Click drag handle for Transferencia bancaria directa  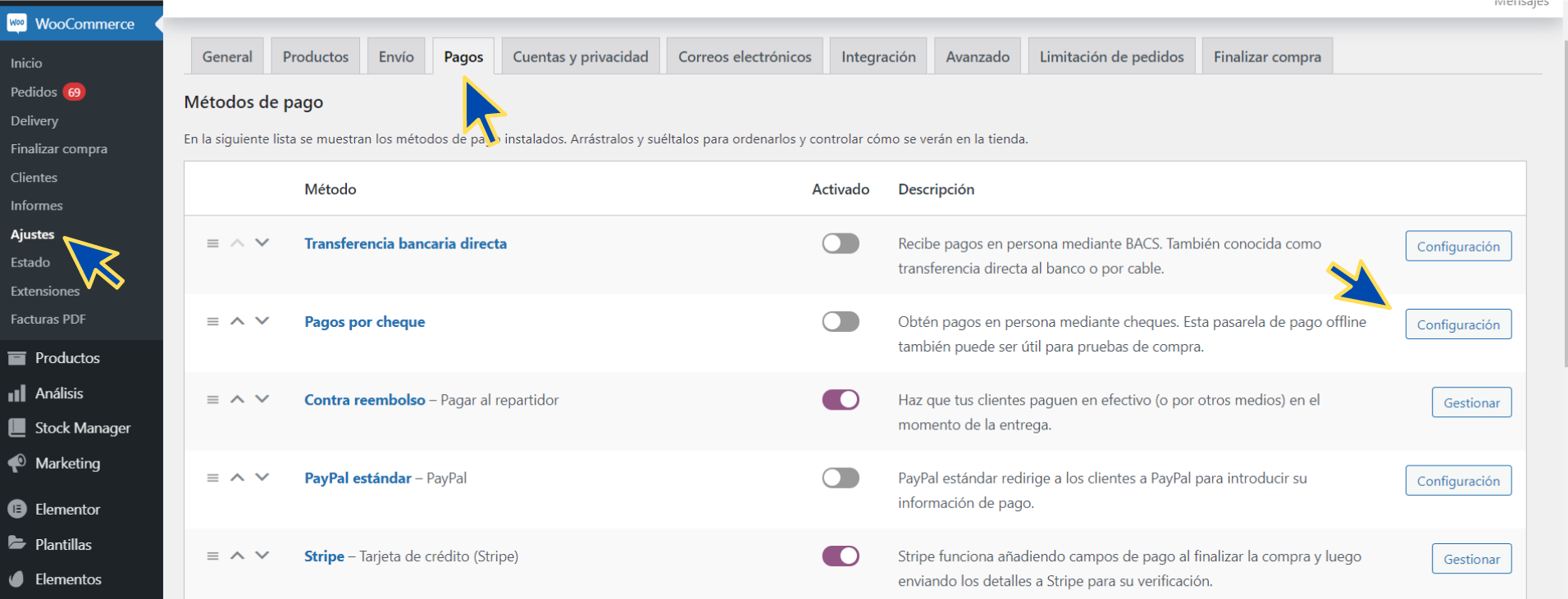coord(212,243)
